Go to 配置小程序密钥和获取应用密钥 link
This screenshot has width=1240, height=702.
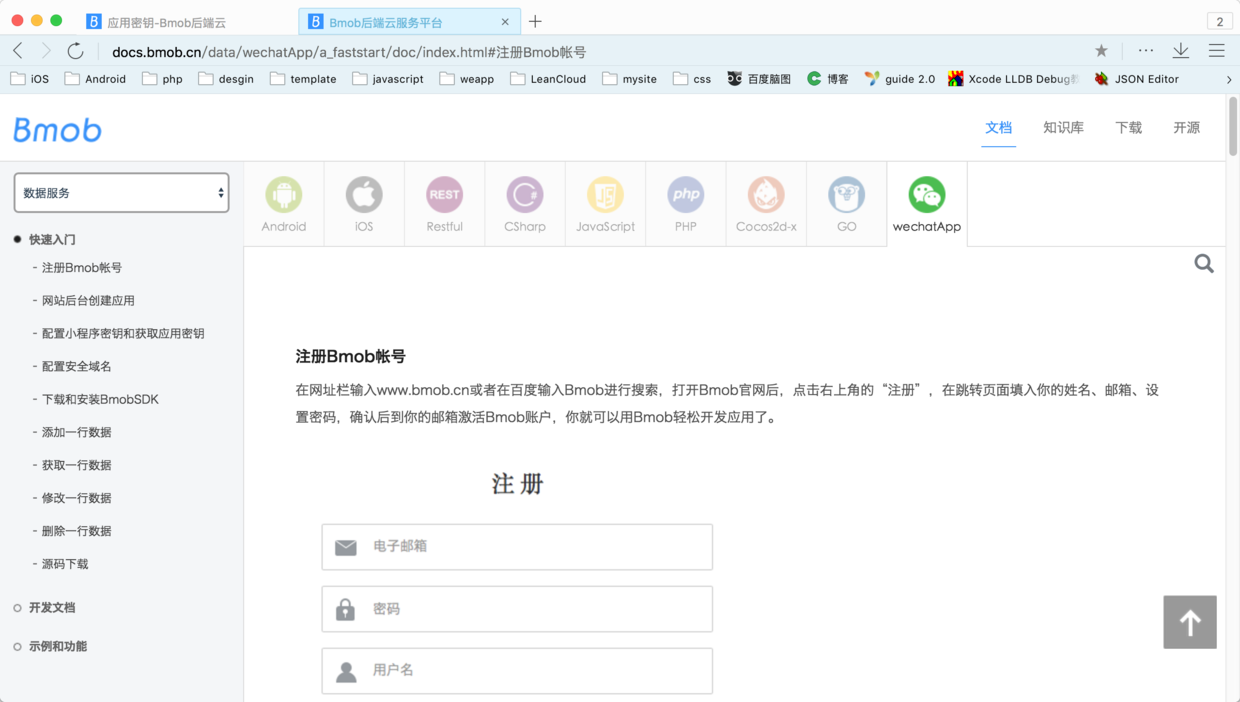[x=123, y=334]
